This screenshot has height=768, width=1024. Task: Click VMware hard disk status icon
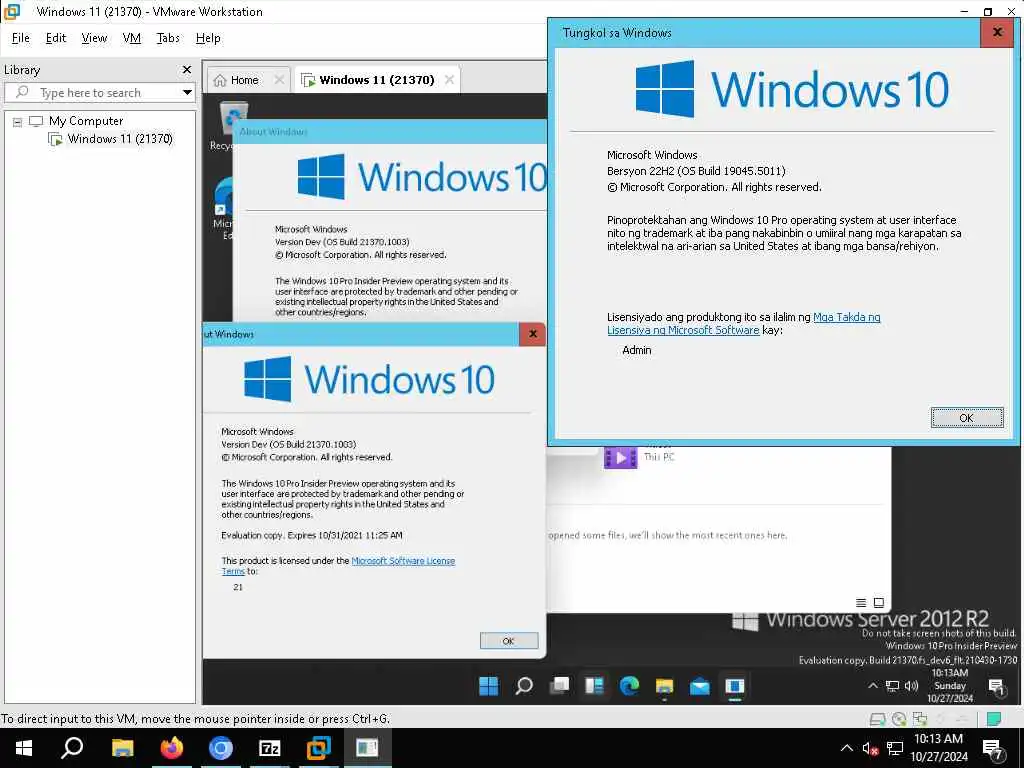878,719
